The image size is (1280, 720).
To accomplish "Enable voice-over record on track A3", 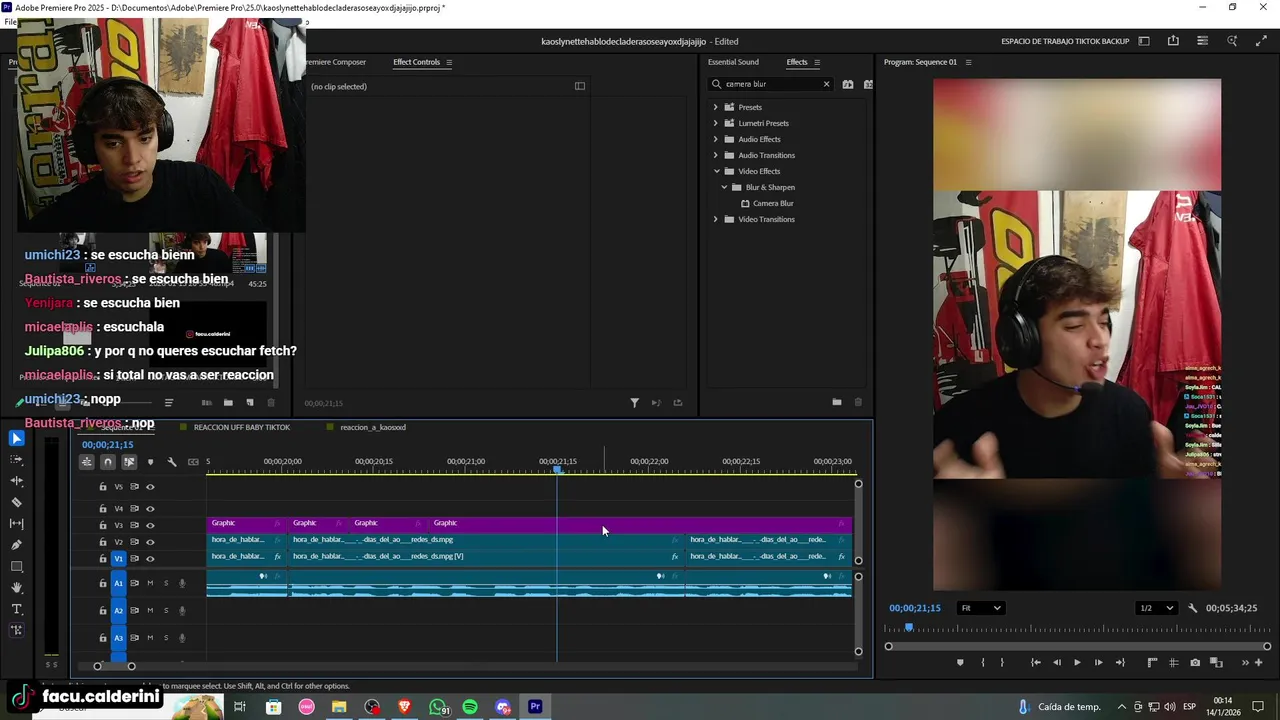I will pos(182,637).
